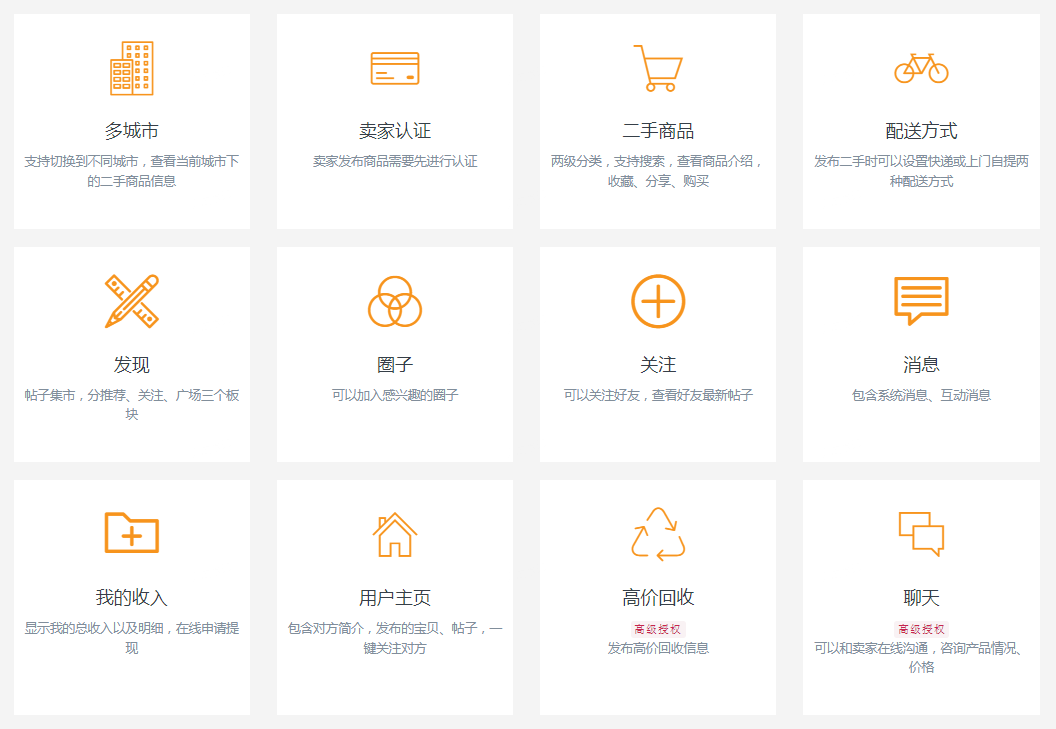Select the 用户主页 title text
1056x729 pixels.
(395, 598)
